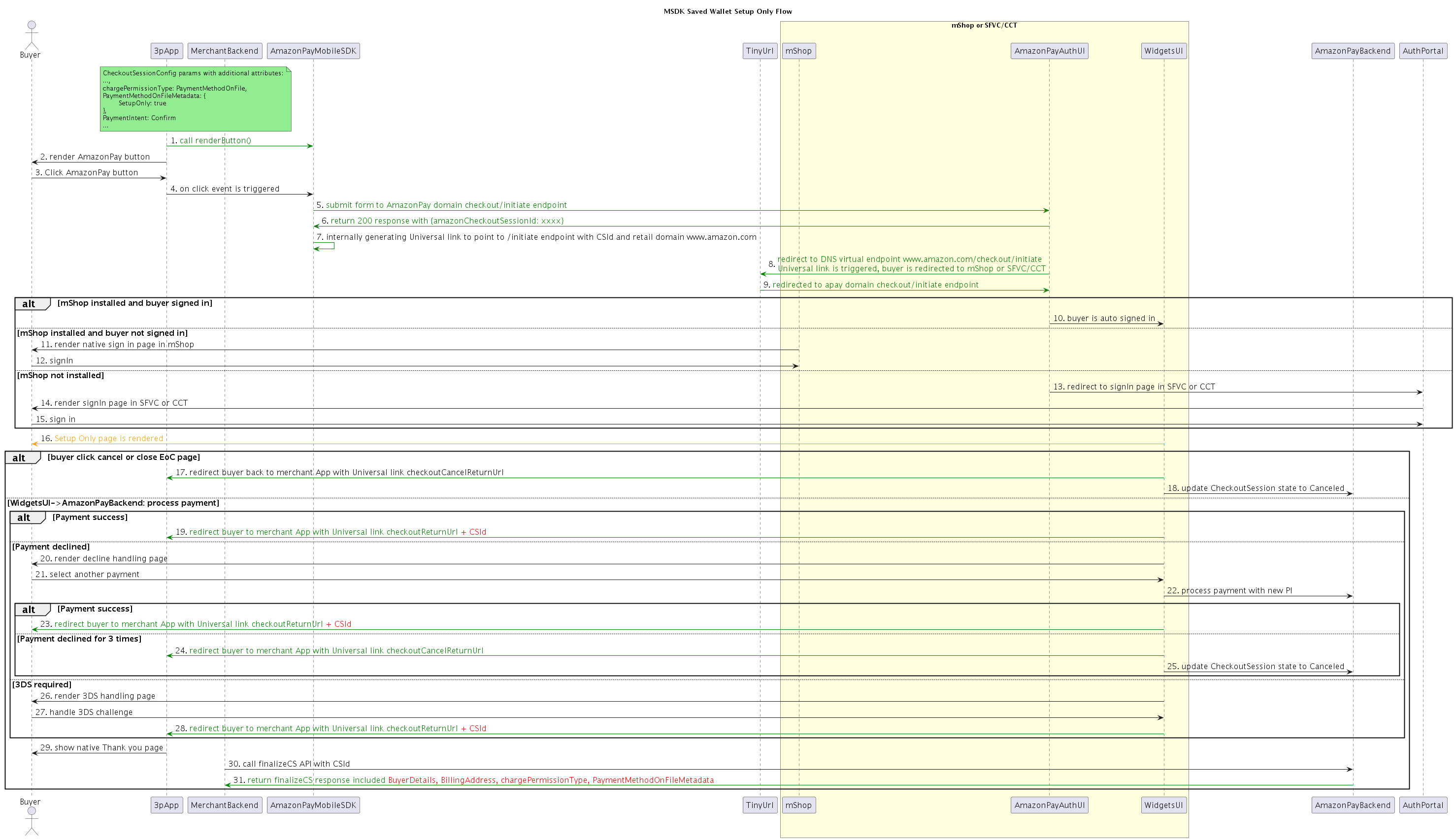Click the 'mShop or SFVC/CCT' box header
The width and height of the screenshot is (1455, 840).
tap(984, 26)
